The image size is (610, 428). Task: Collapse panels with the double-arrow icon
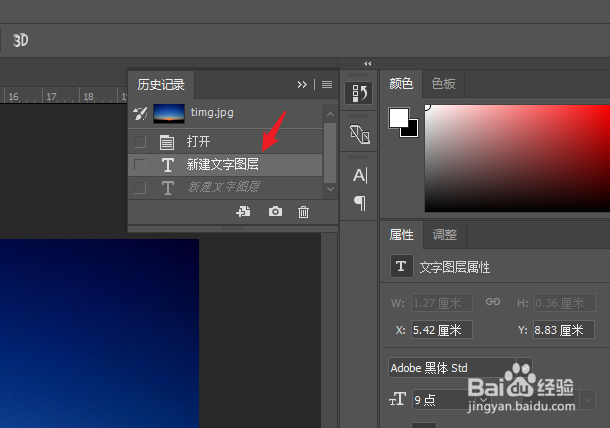pyautogui.click(x=368, y=63)
